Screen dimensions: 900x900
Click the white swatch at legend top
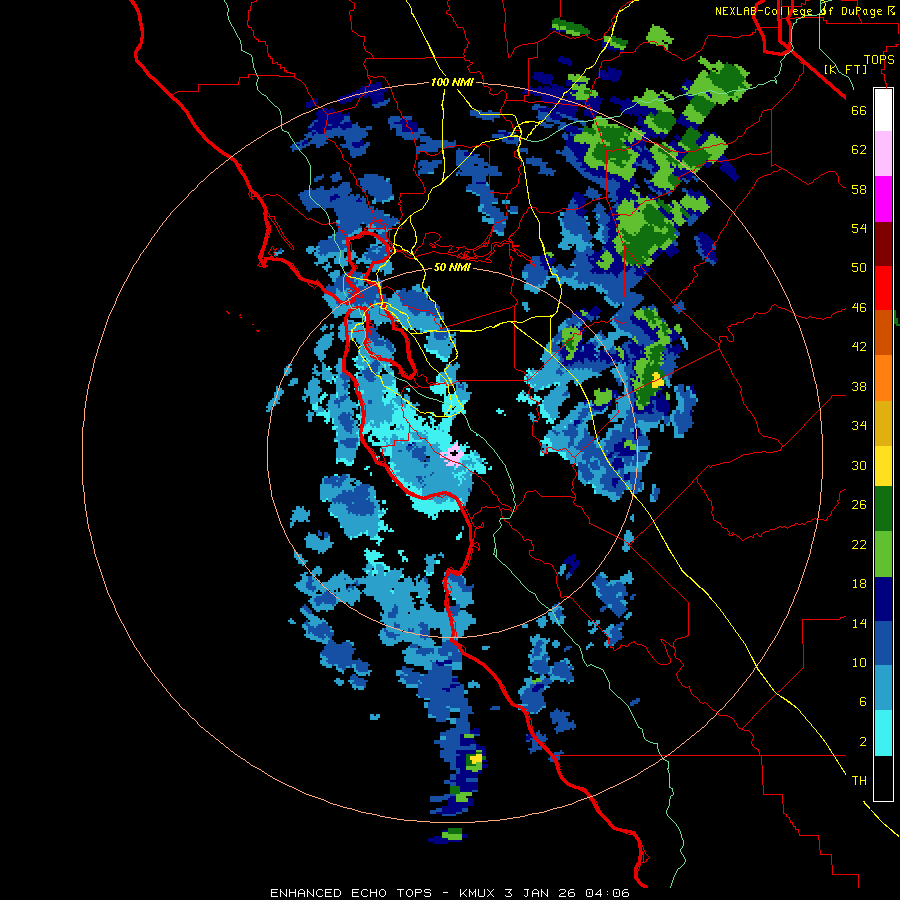pos(883,110)
